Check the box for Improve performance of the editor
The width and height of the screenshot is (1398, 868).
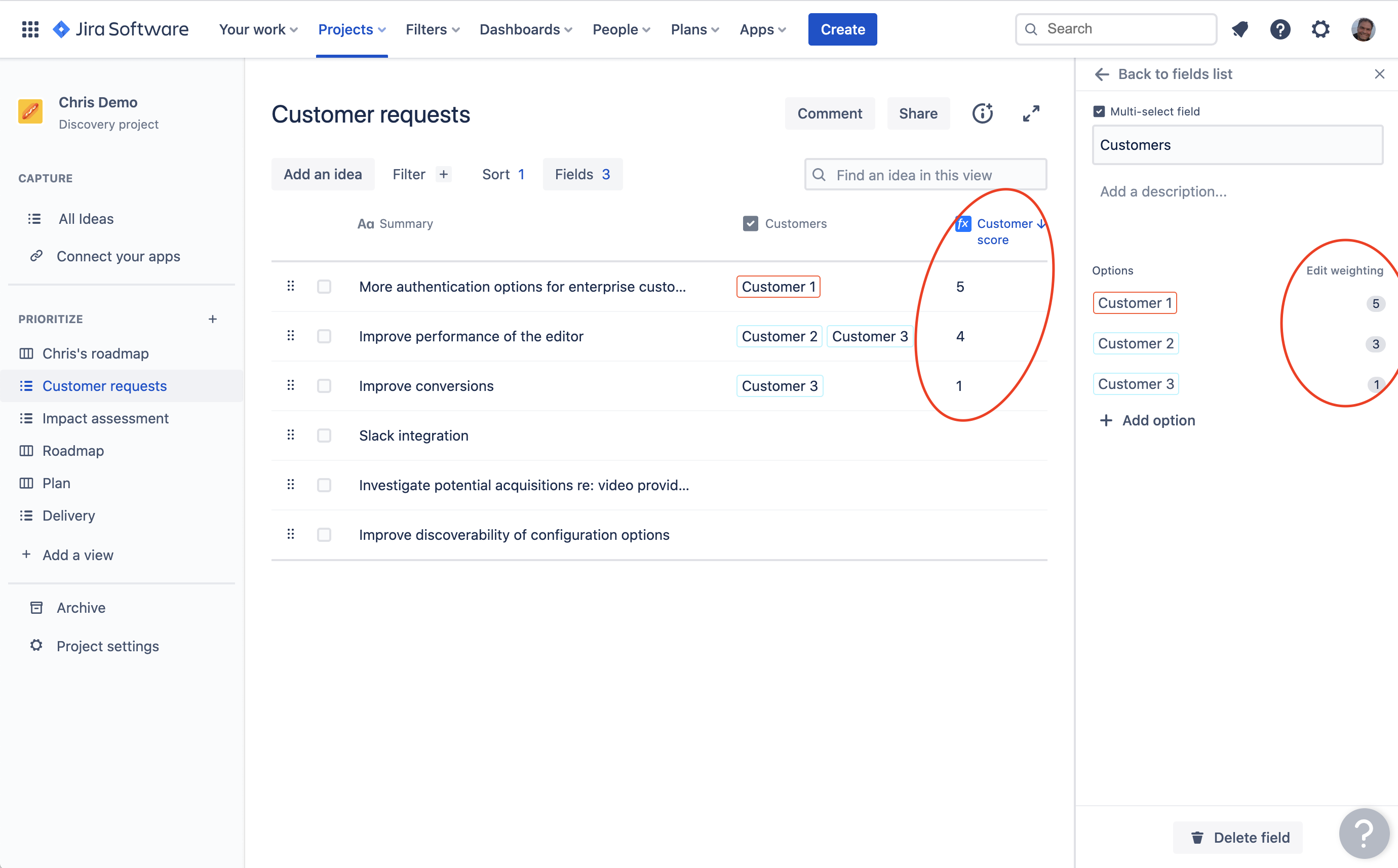click(324, 336)
